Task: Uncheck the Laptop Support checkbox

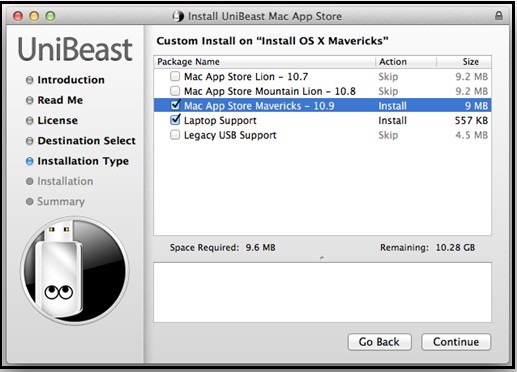Action: [x=175, y=120]
